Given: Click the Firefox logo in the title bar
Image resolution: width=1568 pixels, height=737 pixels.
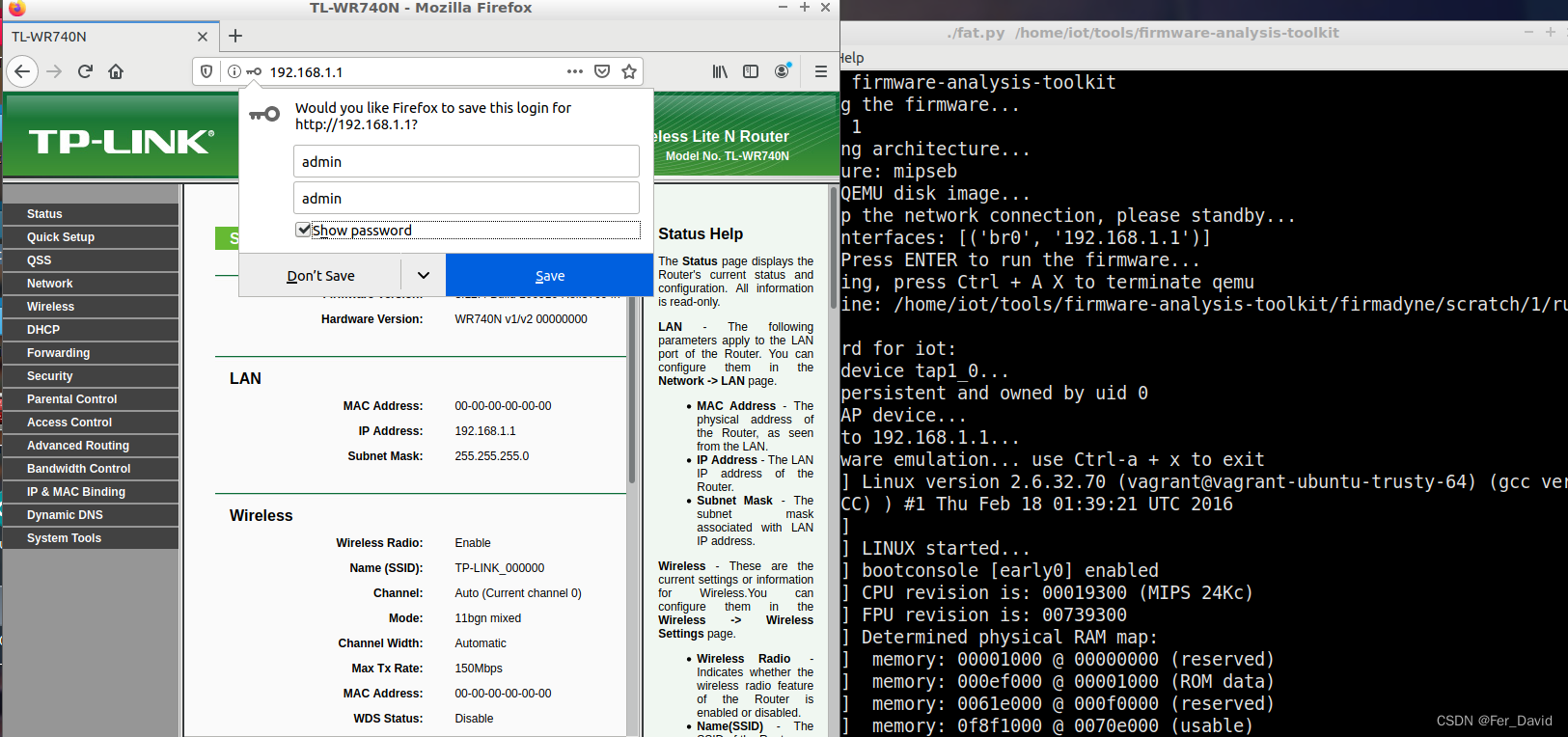Looking at the screenshot, I should (x=16, y=9).
